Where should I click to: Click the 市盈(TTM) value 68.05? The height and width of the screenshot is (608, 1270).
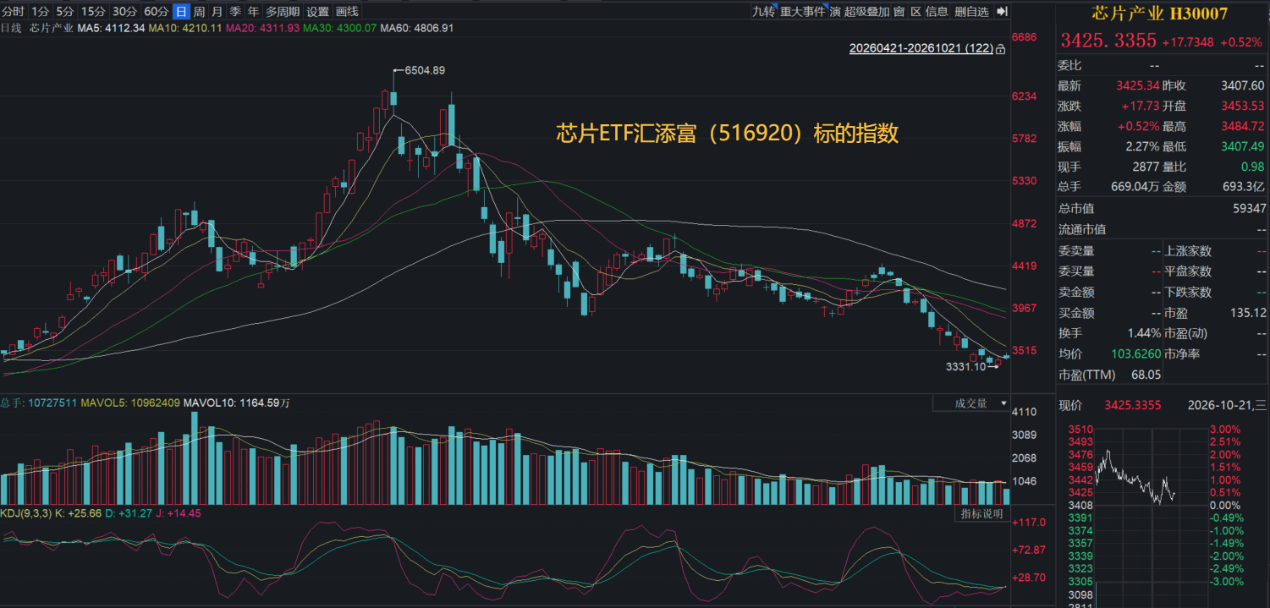point(1146,374)
